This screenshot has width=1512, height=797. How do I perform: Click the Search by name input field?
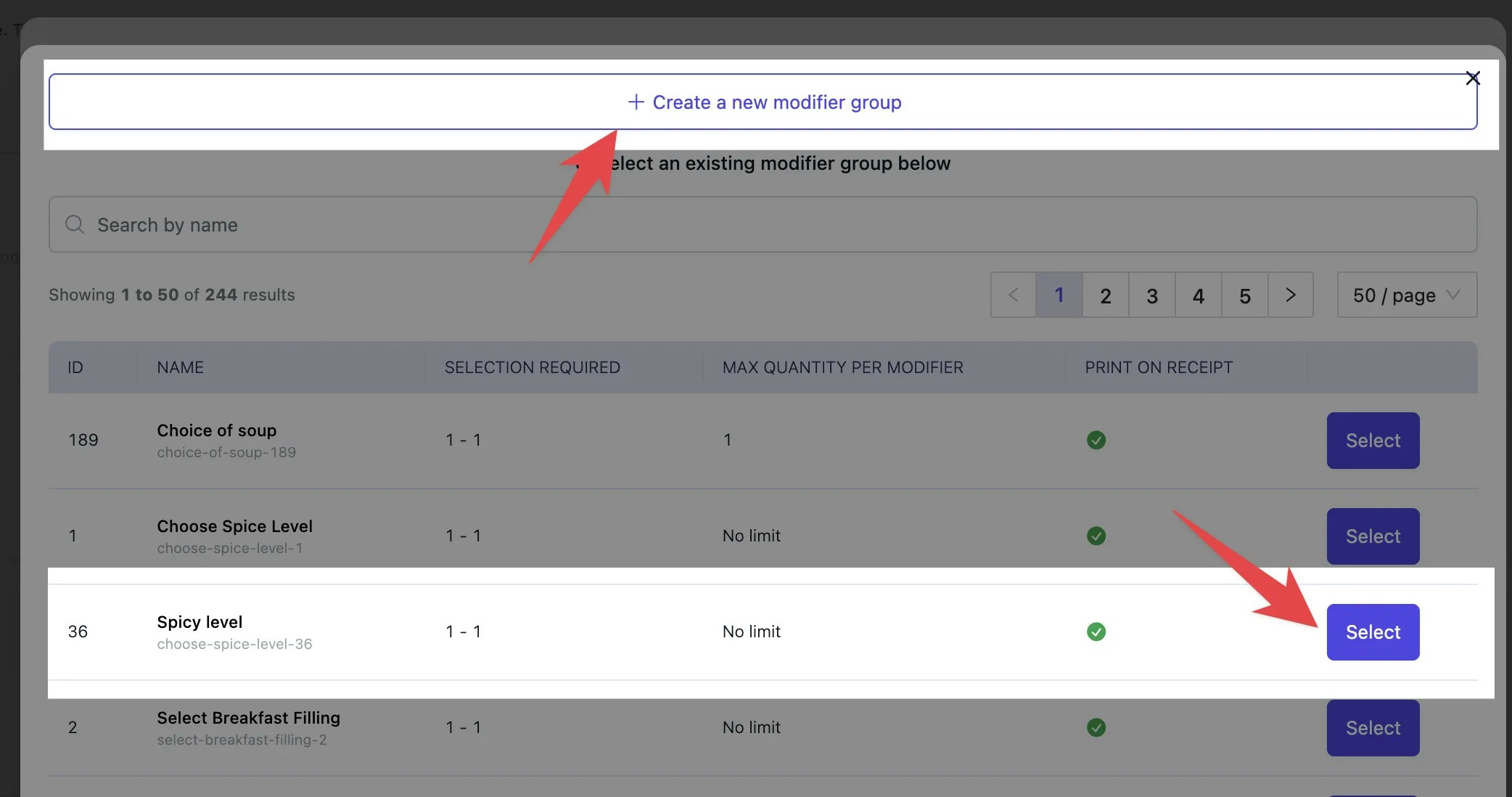(x=363, y=224)
